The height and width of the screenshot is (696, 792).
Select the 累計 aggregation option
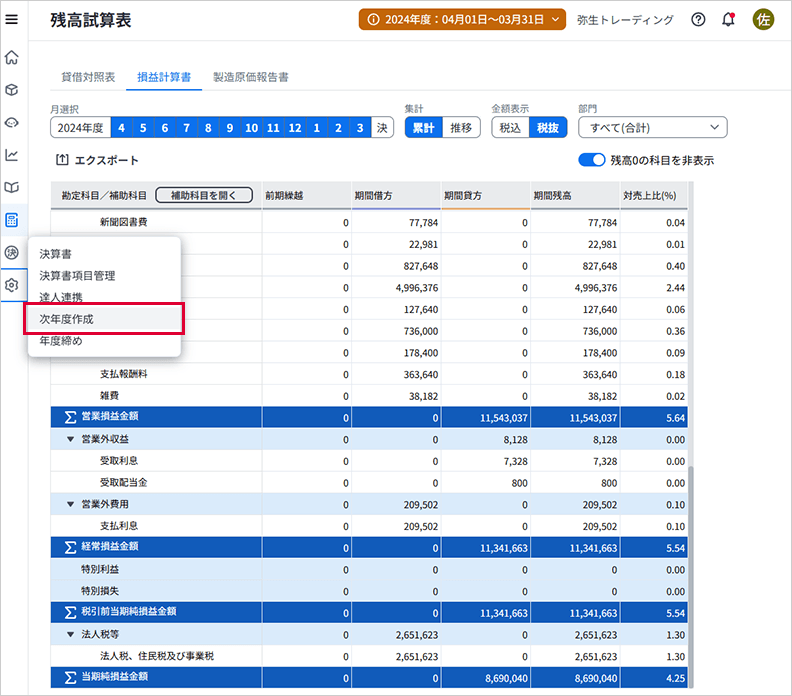pos(422,127)
